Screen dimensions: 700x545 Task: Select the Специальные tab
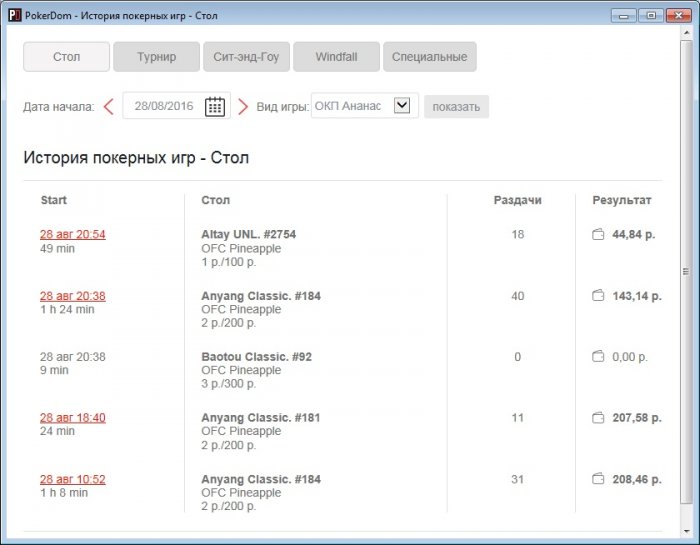[x=429, y=57]
